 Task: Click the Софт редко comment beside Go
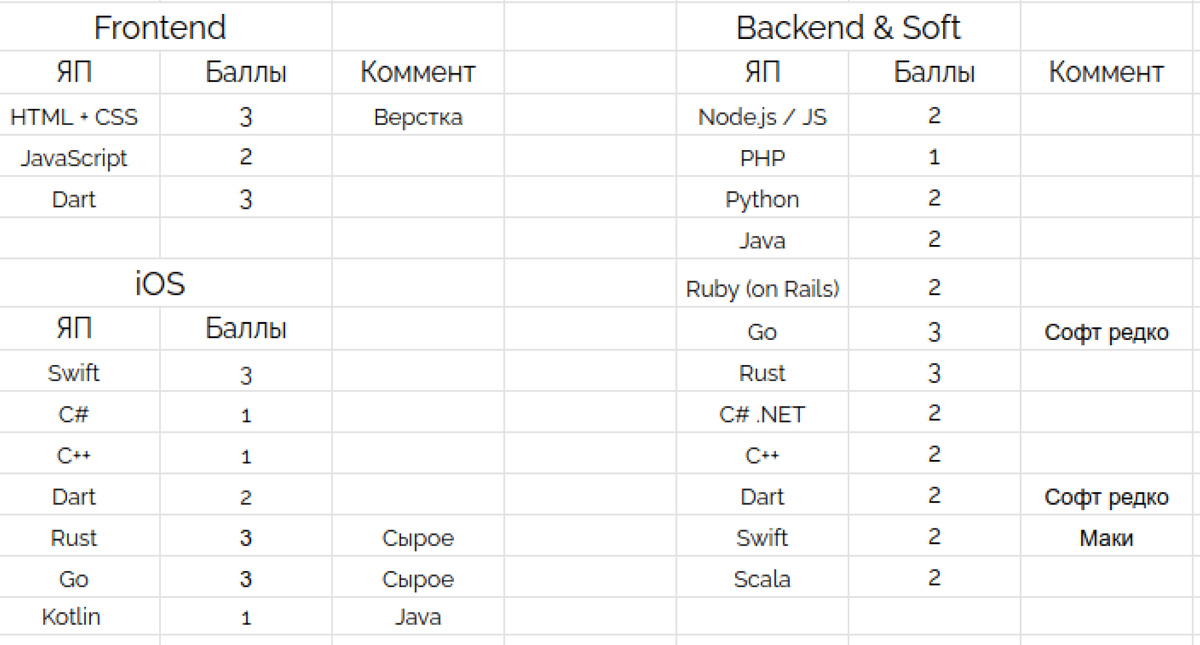[1107, 332]
